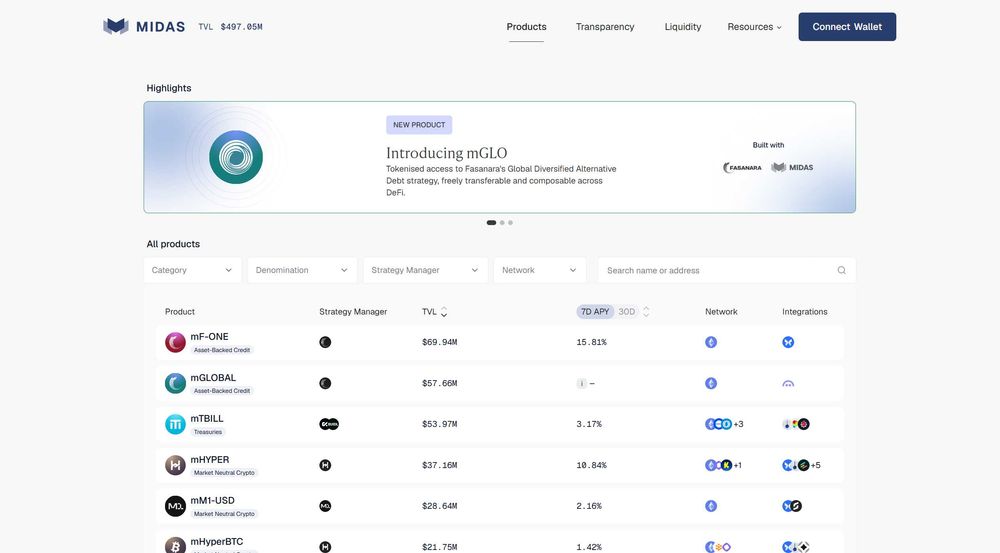
Task: Click the mF-ONE product icon
Action: (x=175, y=343)
